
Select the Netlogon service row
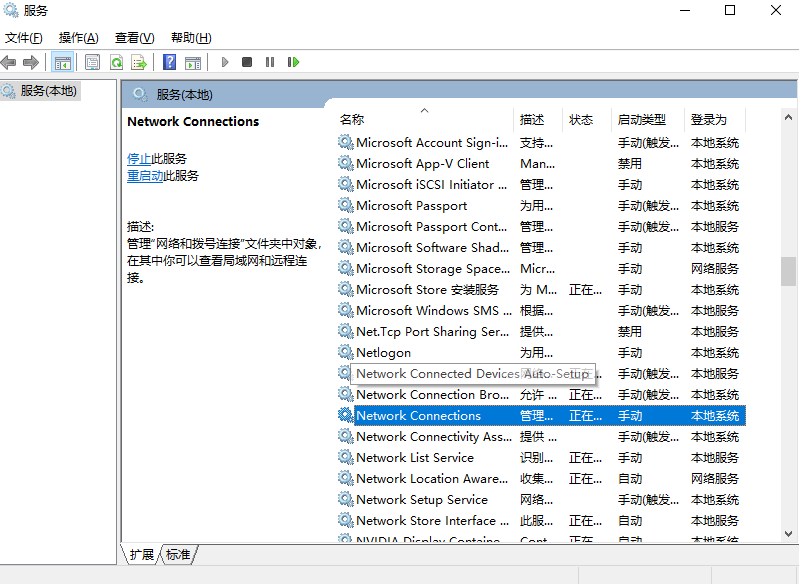tap(383, 352)
